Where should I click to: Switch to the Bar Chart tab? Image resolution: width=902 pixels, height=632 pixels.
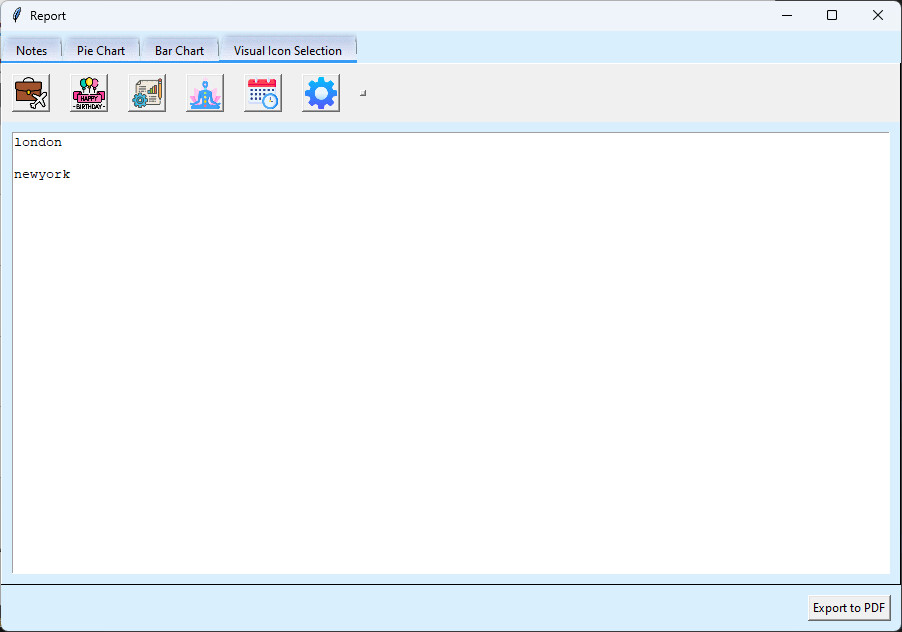[x=179, y=49]
